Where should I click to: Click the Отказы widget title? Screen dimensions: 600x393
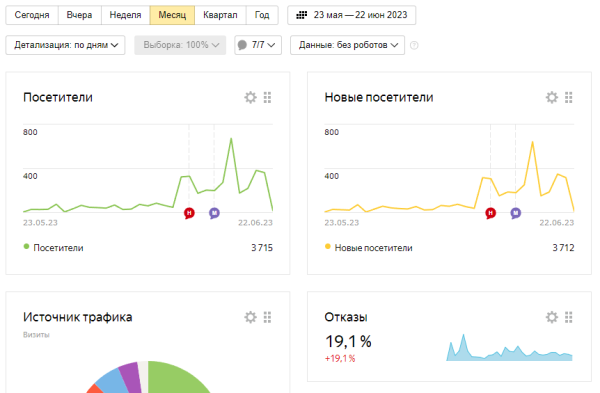click(346, 317)
